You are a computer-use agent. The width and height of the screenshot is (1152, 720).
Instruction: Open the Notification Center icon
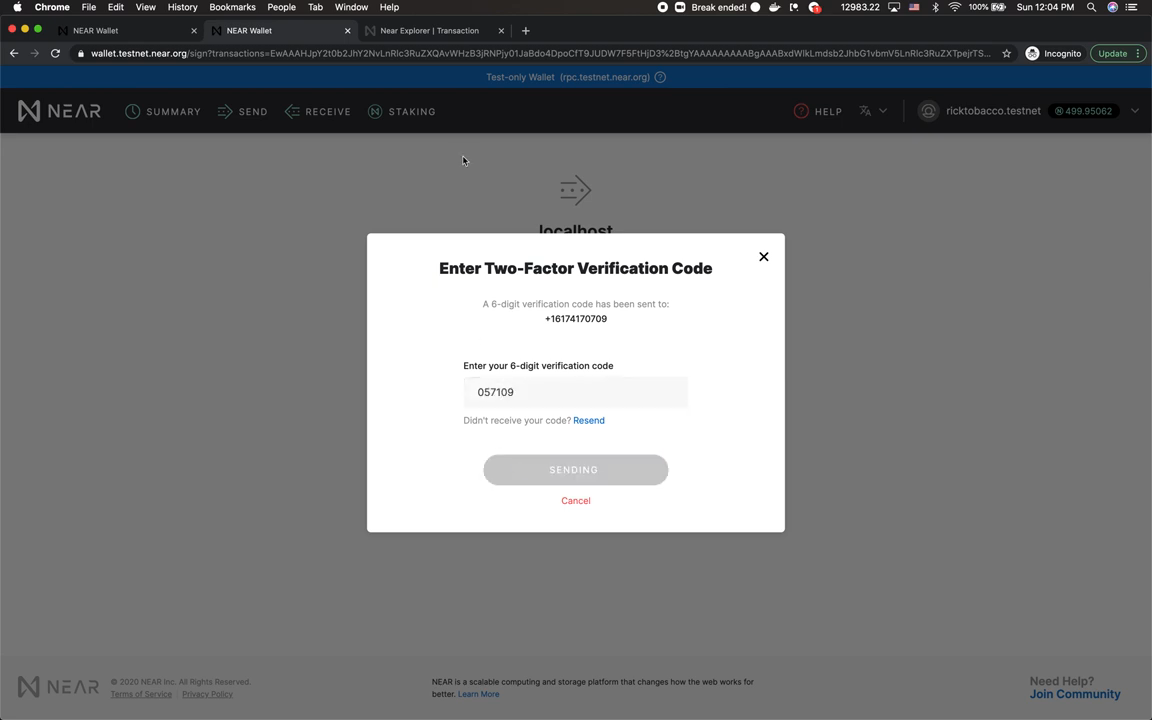point(1131,7)
